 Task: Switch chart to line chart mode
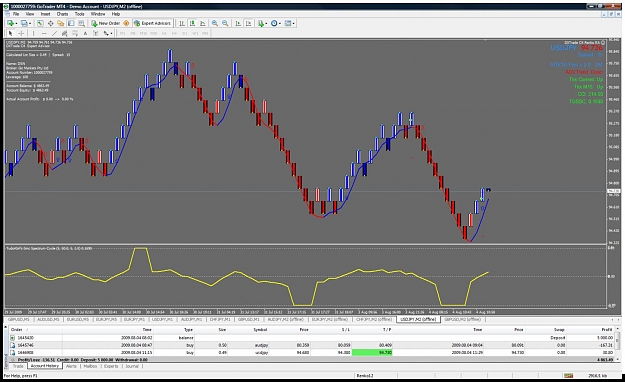coord(202,23)
